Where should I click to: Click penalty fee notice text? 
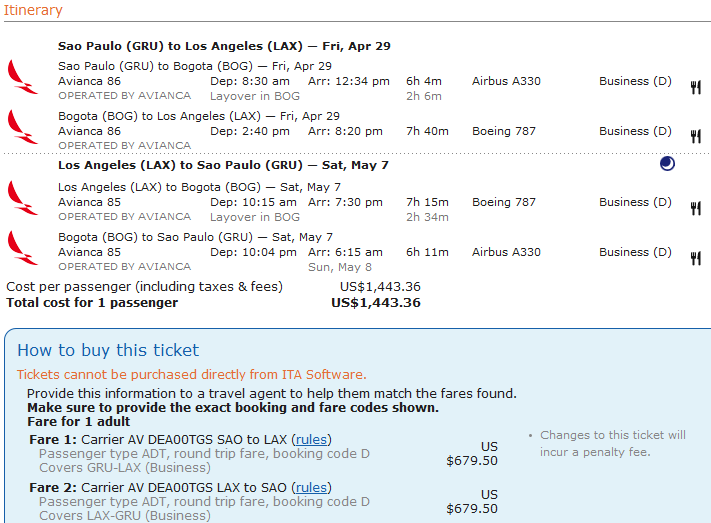pyautogui.click(x=612, y=443)
